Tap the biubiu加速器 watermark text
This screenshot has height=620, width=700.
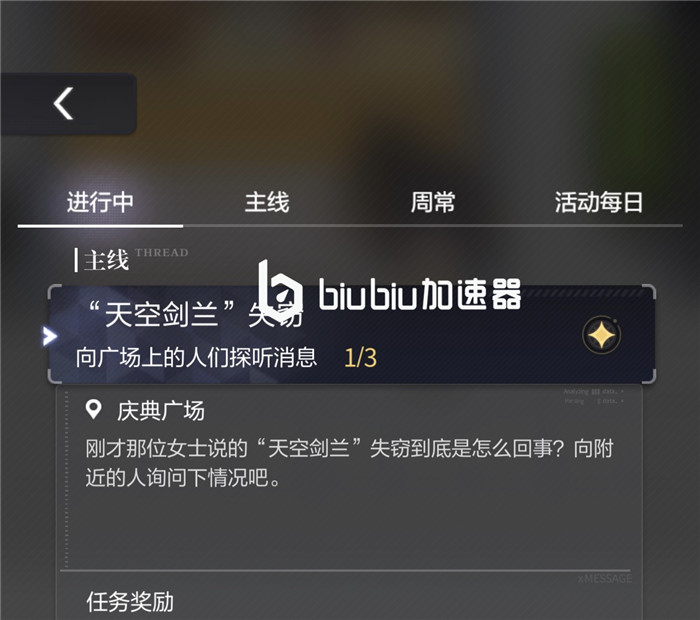coord(419,294)
